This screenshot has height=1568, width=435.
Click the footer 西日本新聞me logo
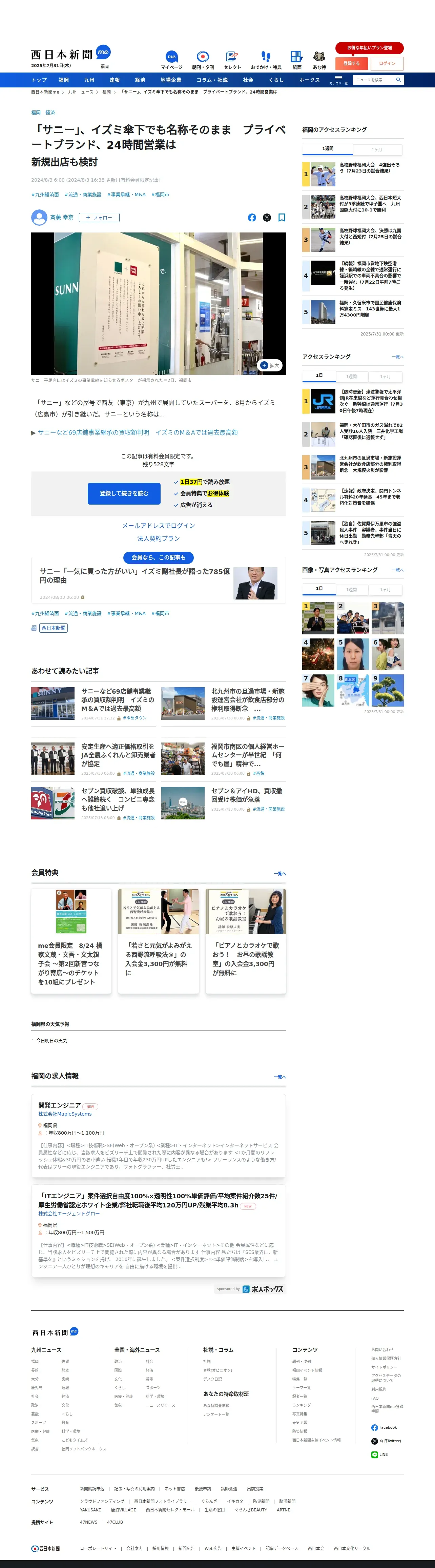[x=55, y=1332]
